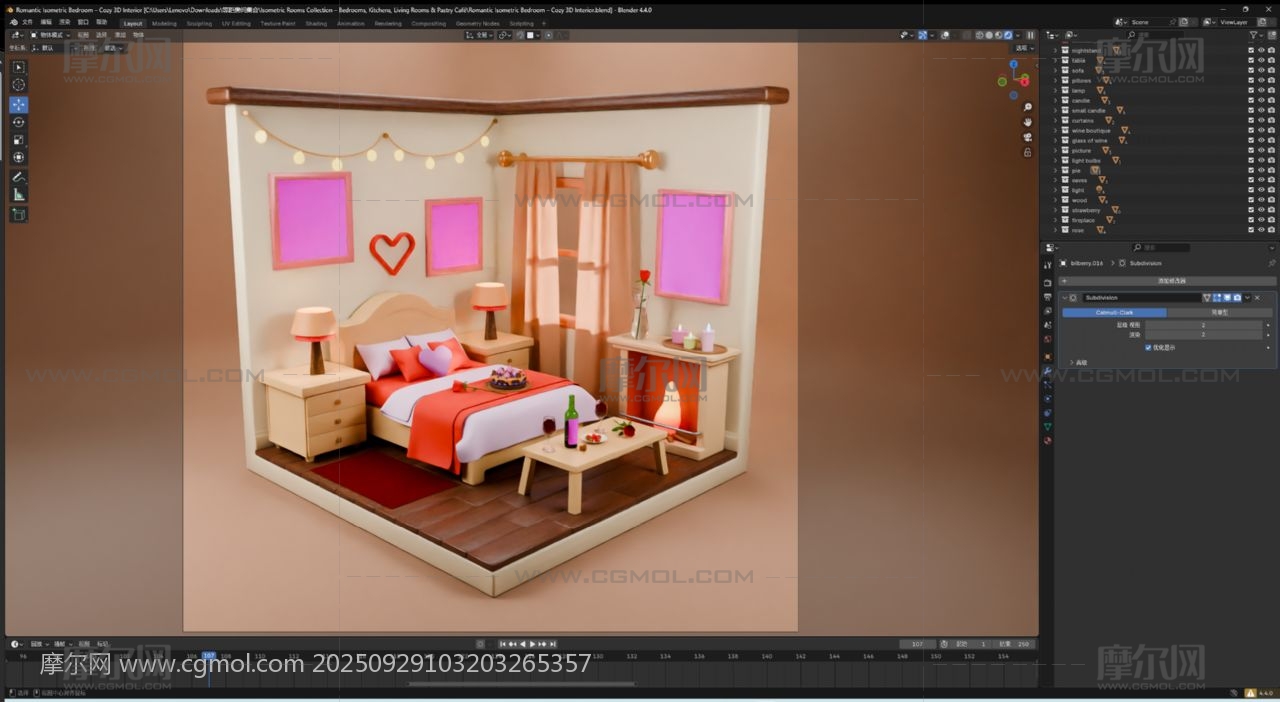Image resolution: width=1280 pixels, height=702 pixels.
Task: Select the Catmull-Clark subdivision button
Action: 1114,312
